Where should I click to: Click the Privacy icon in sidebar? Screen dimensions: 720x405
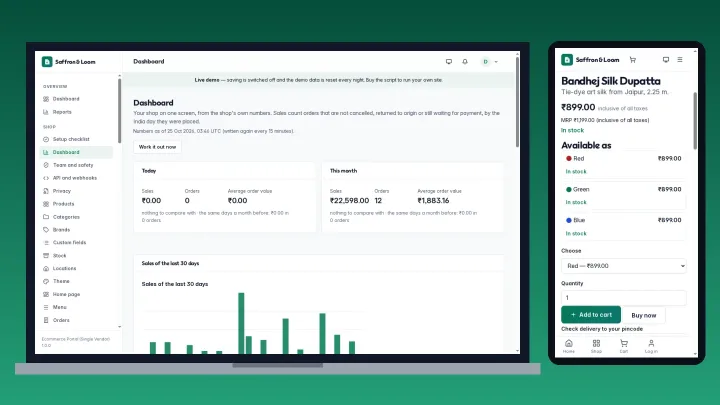(46, 191)
